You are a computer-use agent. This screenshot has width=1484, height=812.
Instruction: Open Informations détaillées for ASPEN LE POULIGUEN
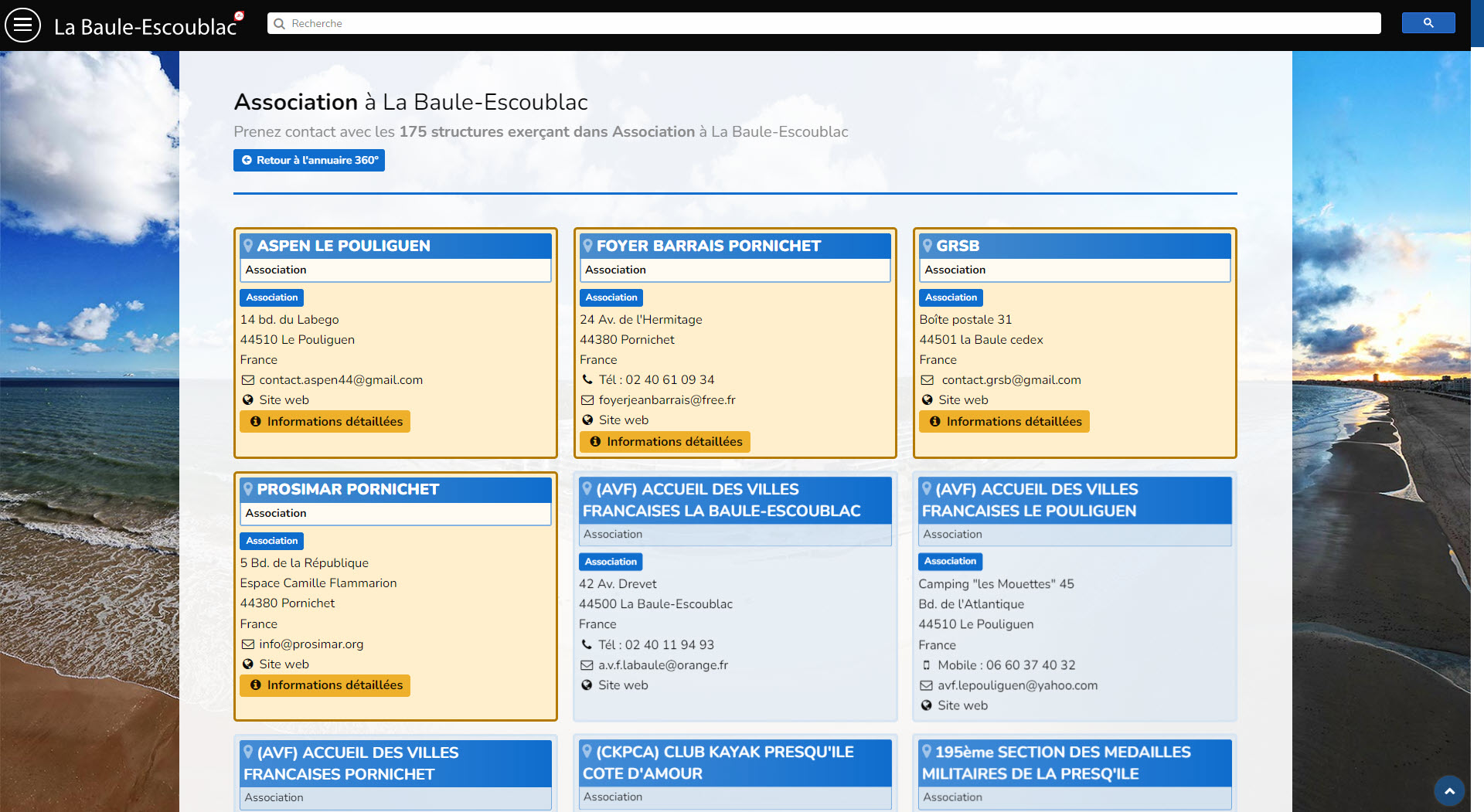(x=325, y=422)
